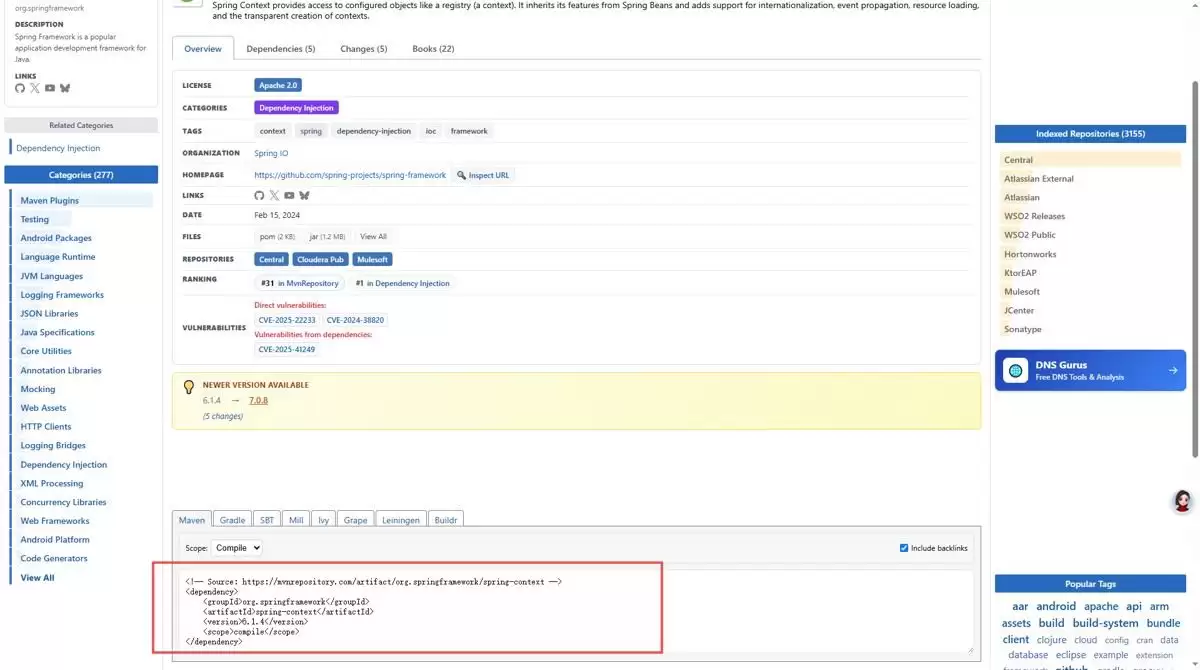Open the Scope Compile dropdown

pos(238,548)
